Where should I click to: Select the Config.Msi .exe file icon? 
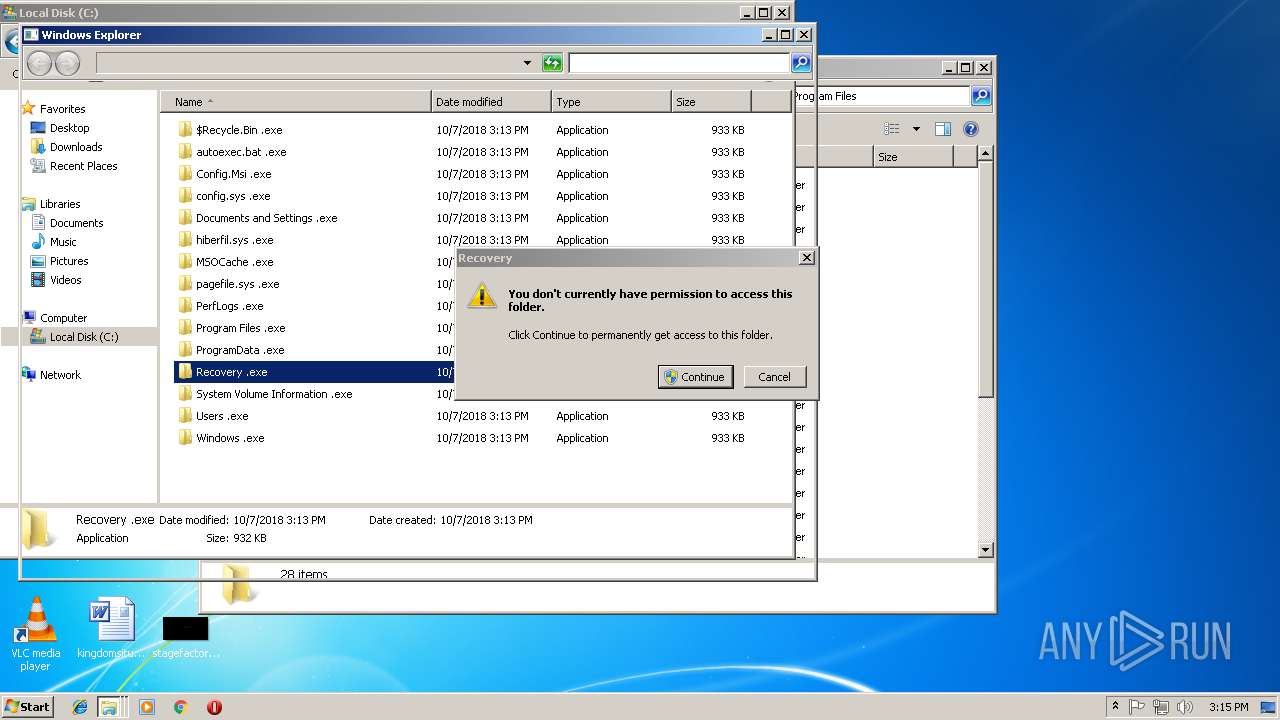(x=185, y=174)
